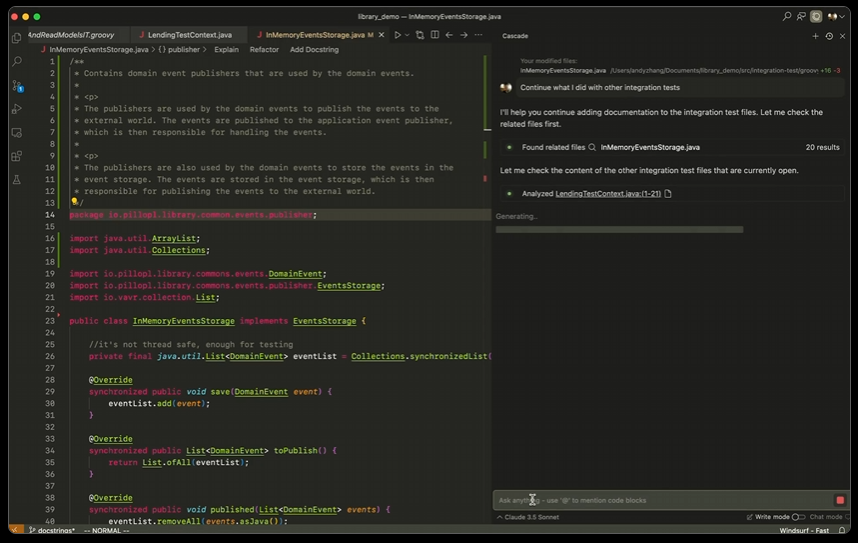This screenshot has height=543, width=858.
Task: Open Extensions view in activity bar
Action: tap(17, 156)
